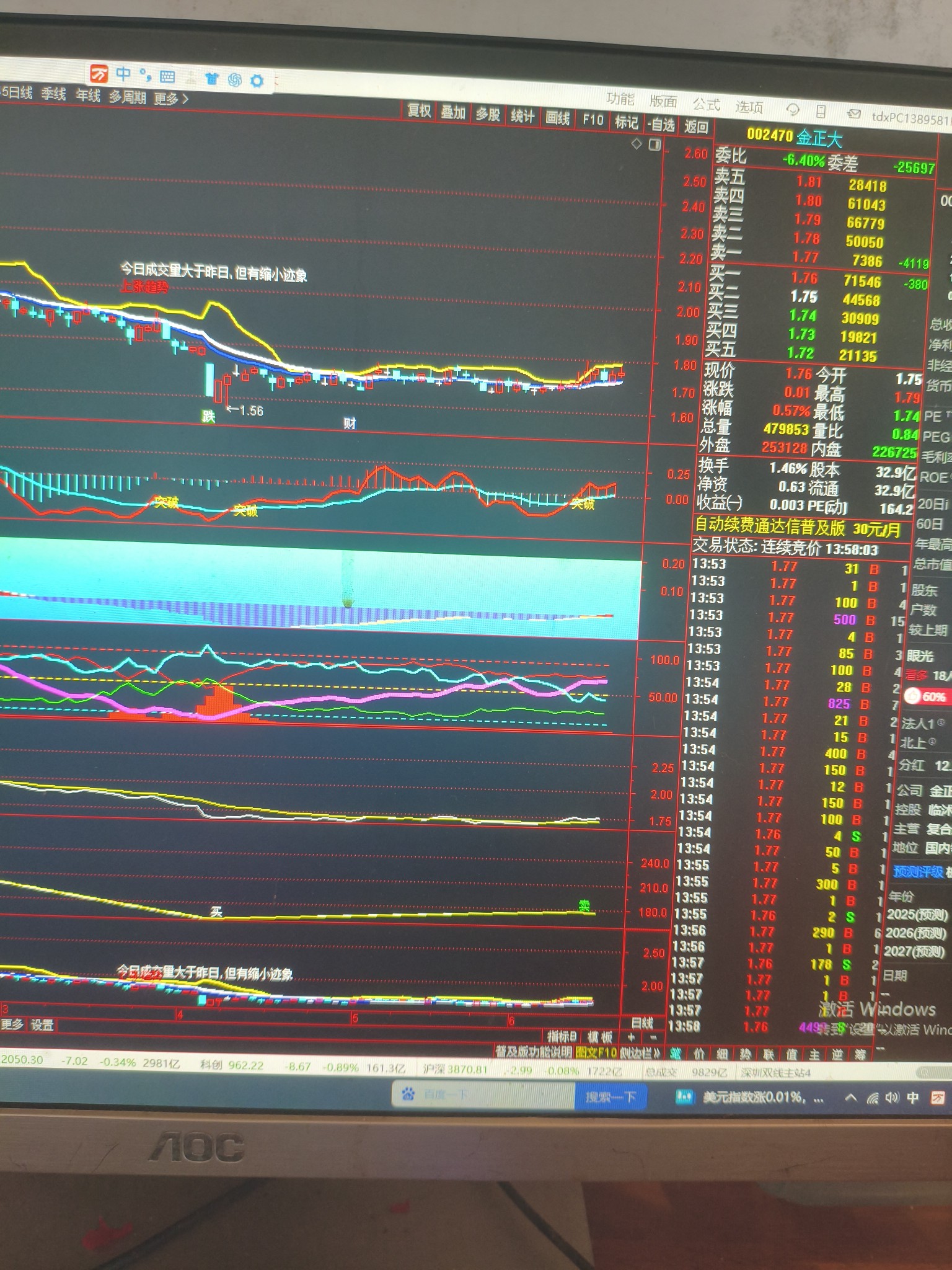Toggle the IME punctuation mode icon
This screenshot has height=1270, width=952.
point(146,75)
